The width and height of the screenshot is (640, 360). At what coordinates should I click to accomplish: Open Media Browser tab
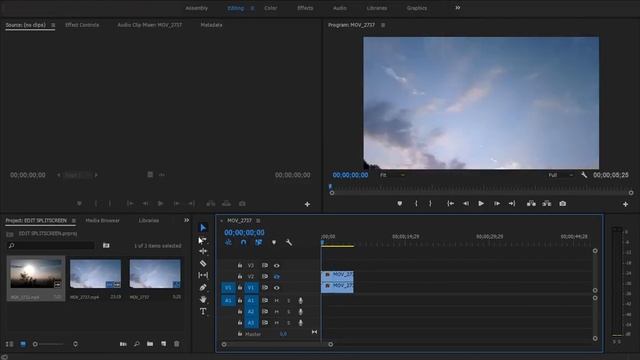[102, 220]
